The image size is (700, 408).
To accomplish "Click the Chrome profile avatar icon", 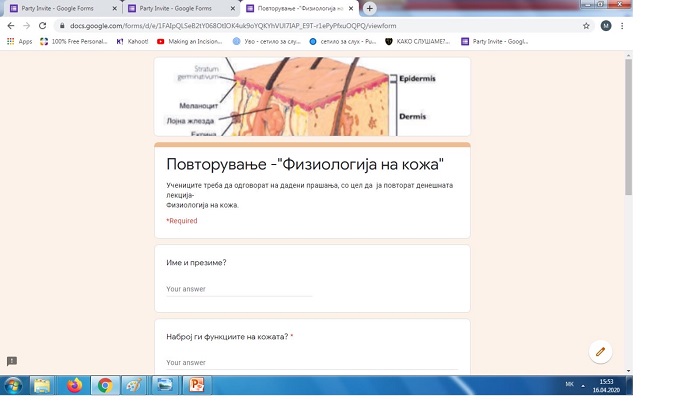I will point(605,25).
